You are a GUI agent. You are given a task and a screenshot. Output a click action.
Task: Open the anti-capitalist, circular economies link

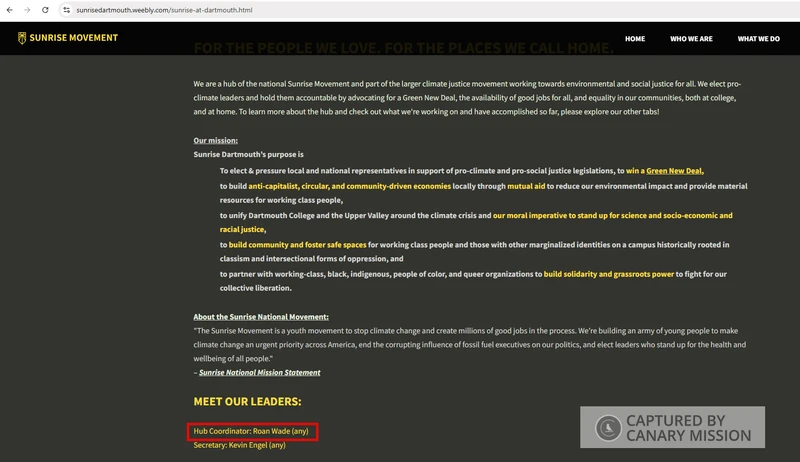click(x=350, y=186)
